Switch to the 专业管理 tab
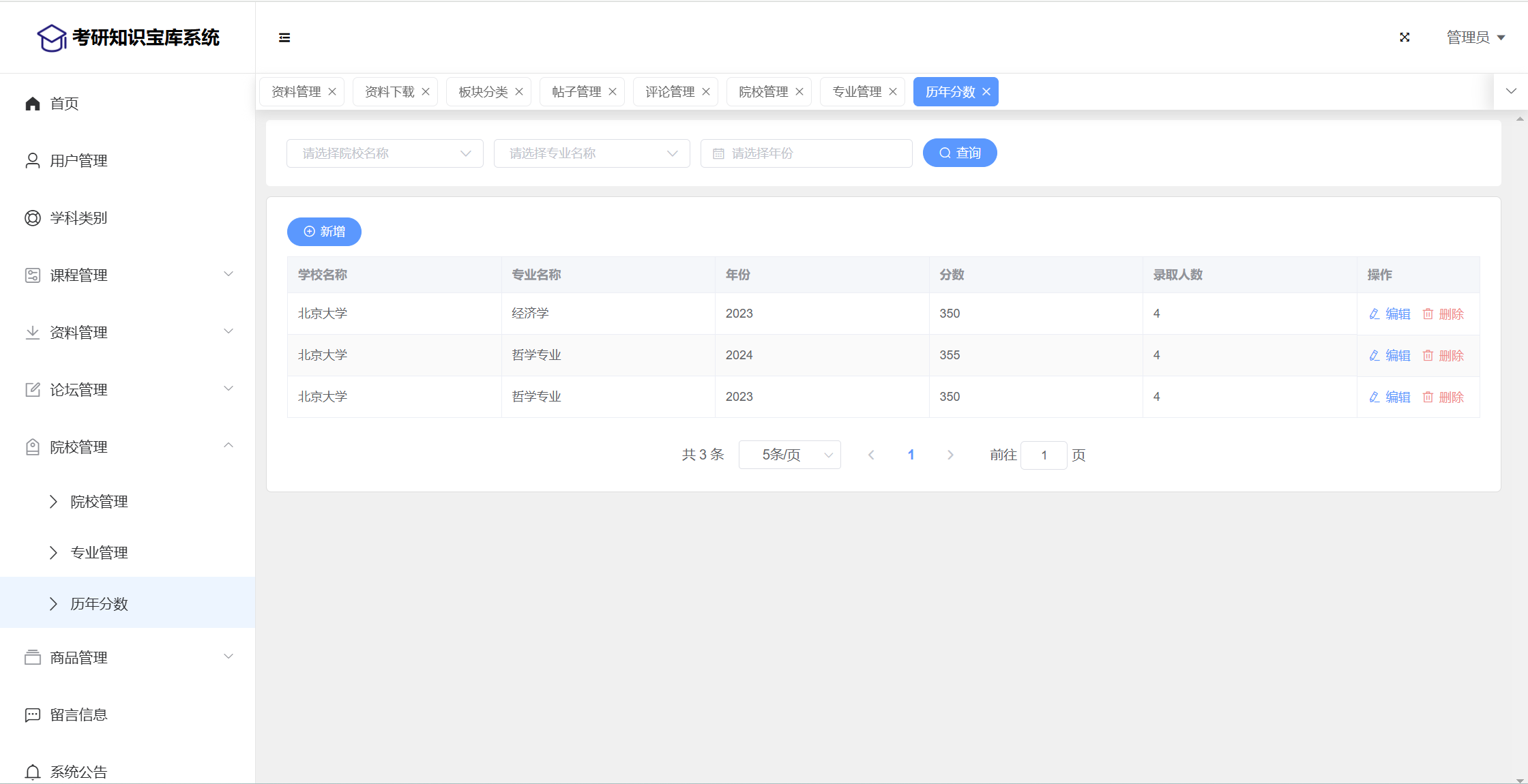Image resolution: width=1528 pixels, height=784 pixels. (857, 92)
